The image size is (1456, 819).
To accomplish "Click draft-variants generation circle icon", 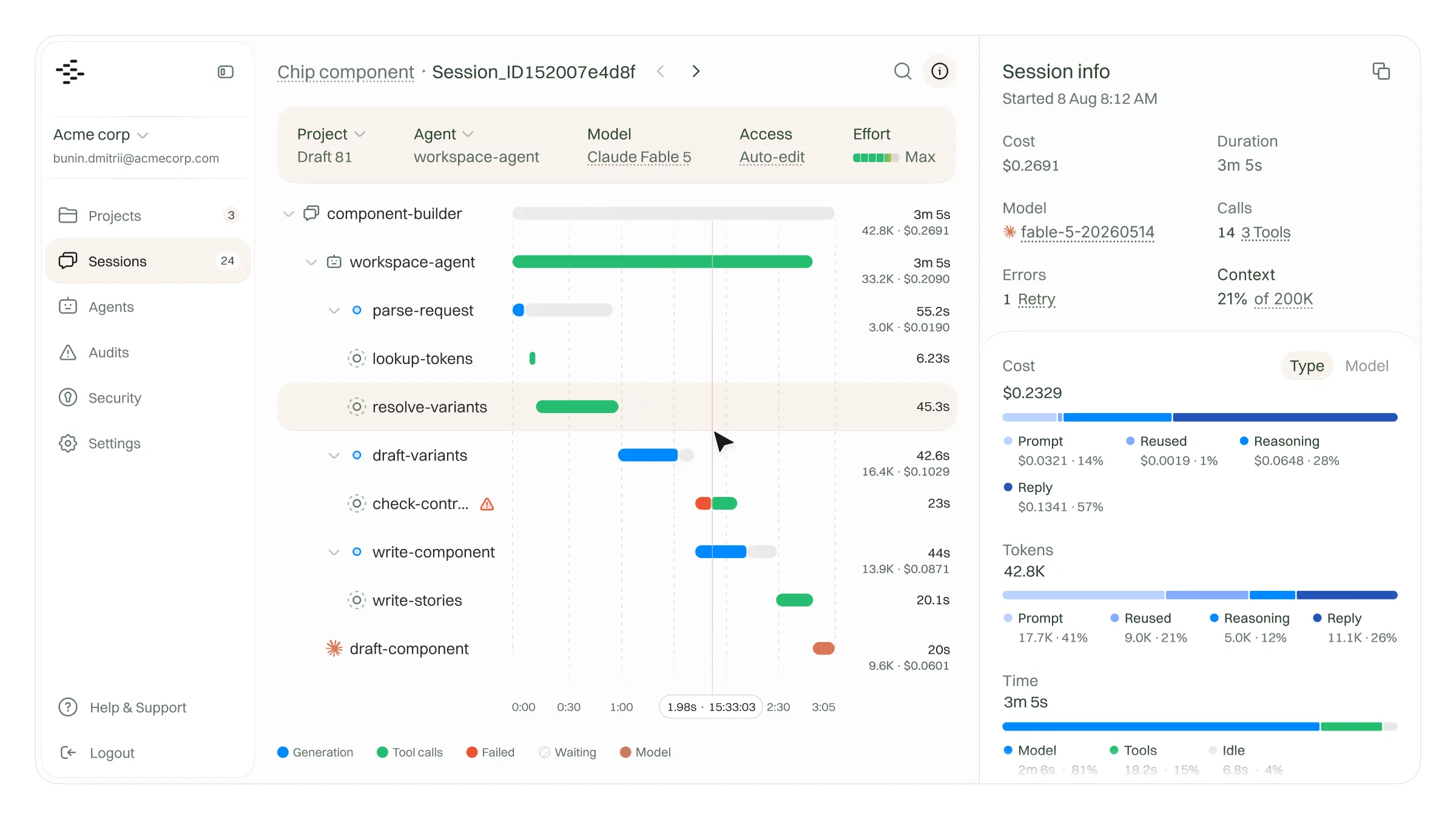I will pyautogui.click(x=357, y=455).
